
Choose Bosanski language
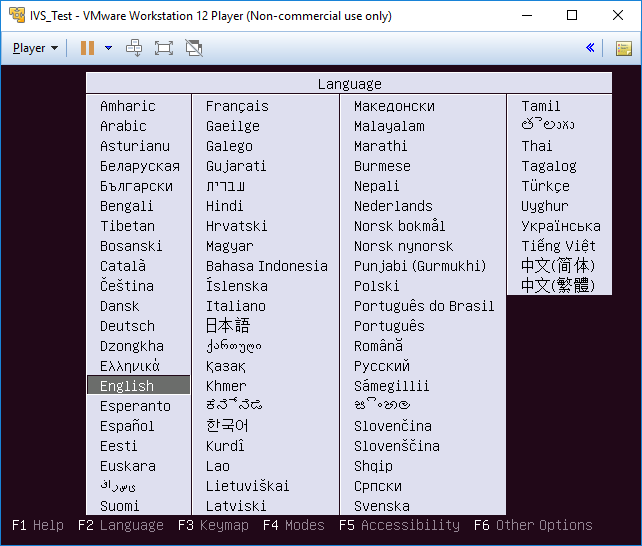pos(131,246)
